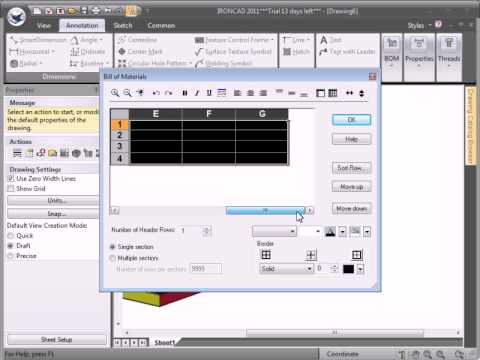
Task: Choose the Multiple sections option
Action: point(113,258)
